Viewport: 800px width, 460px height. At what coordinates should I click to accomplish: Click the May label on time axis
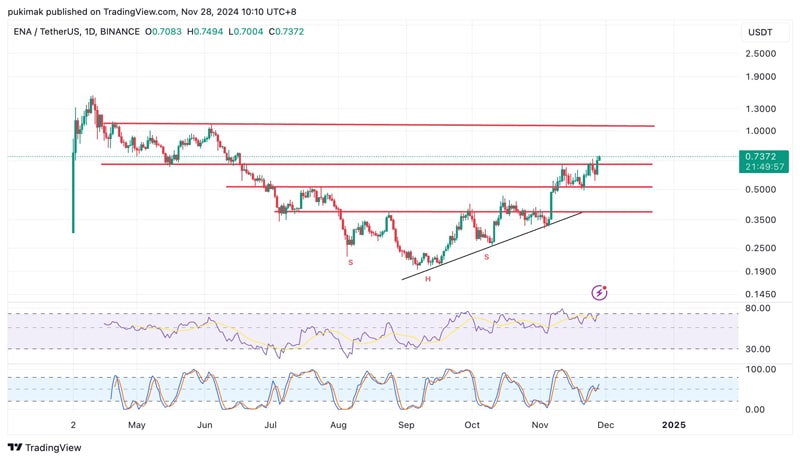[137, 425]
